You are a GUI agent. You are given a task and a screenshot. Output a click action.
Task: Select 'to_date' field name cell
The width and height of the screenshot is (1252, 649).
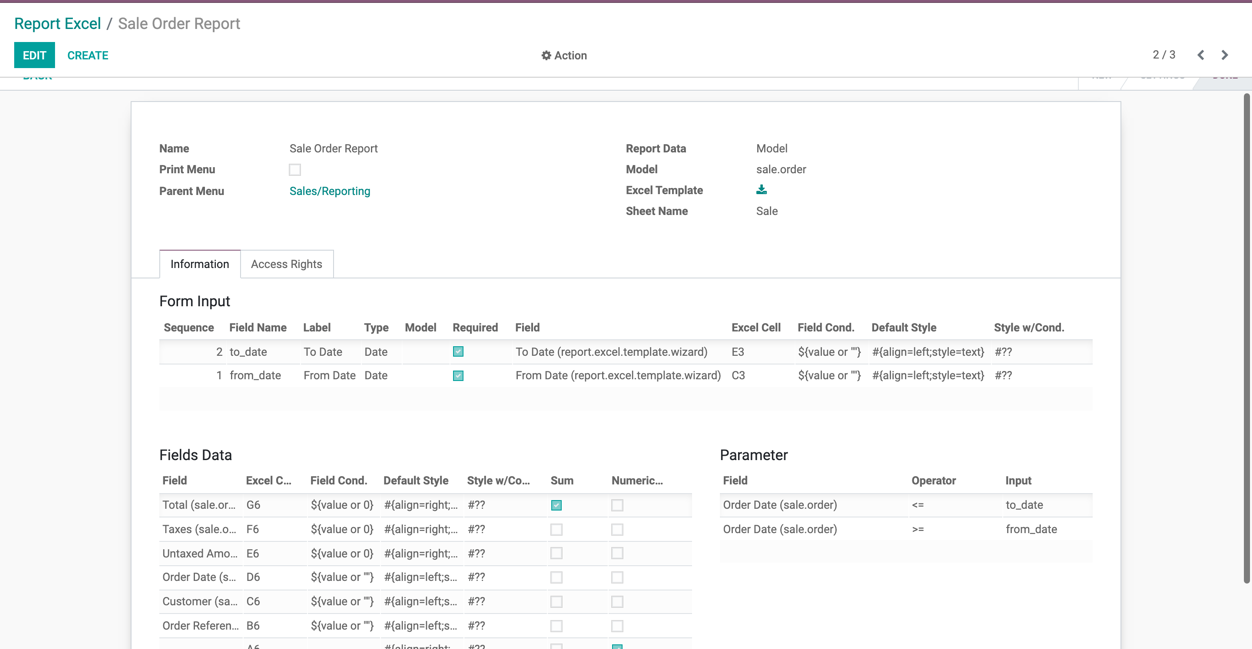point(248,352)
